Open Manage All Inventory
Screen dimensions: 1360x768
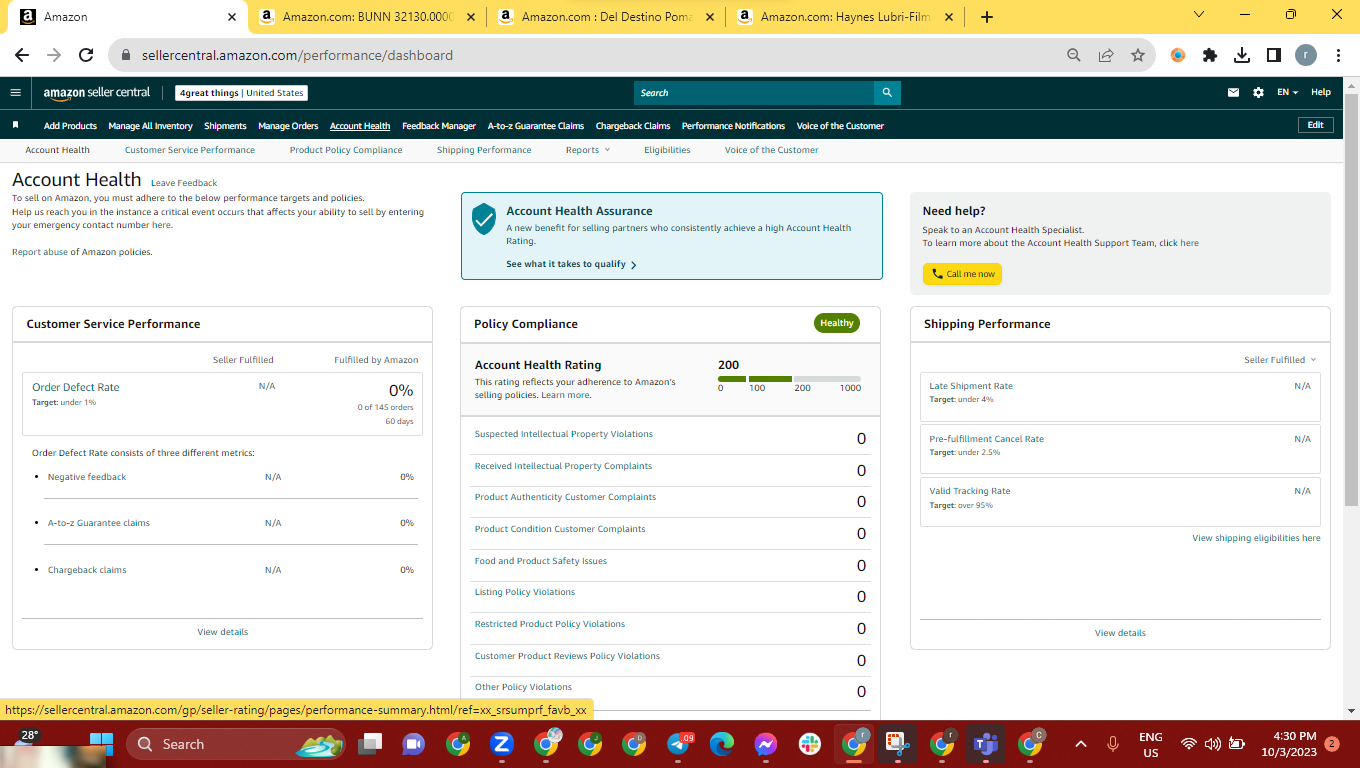tap(150, 126)
